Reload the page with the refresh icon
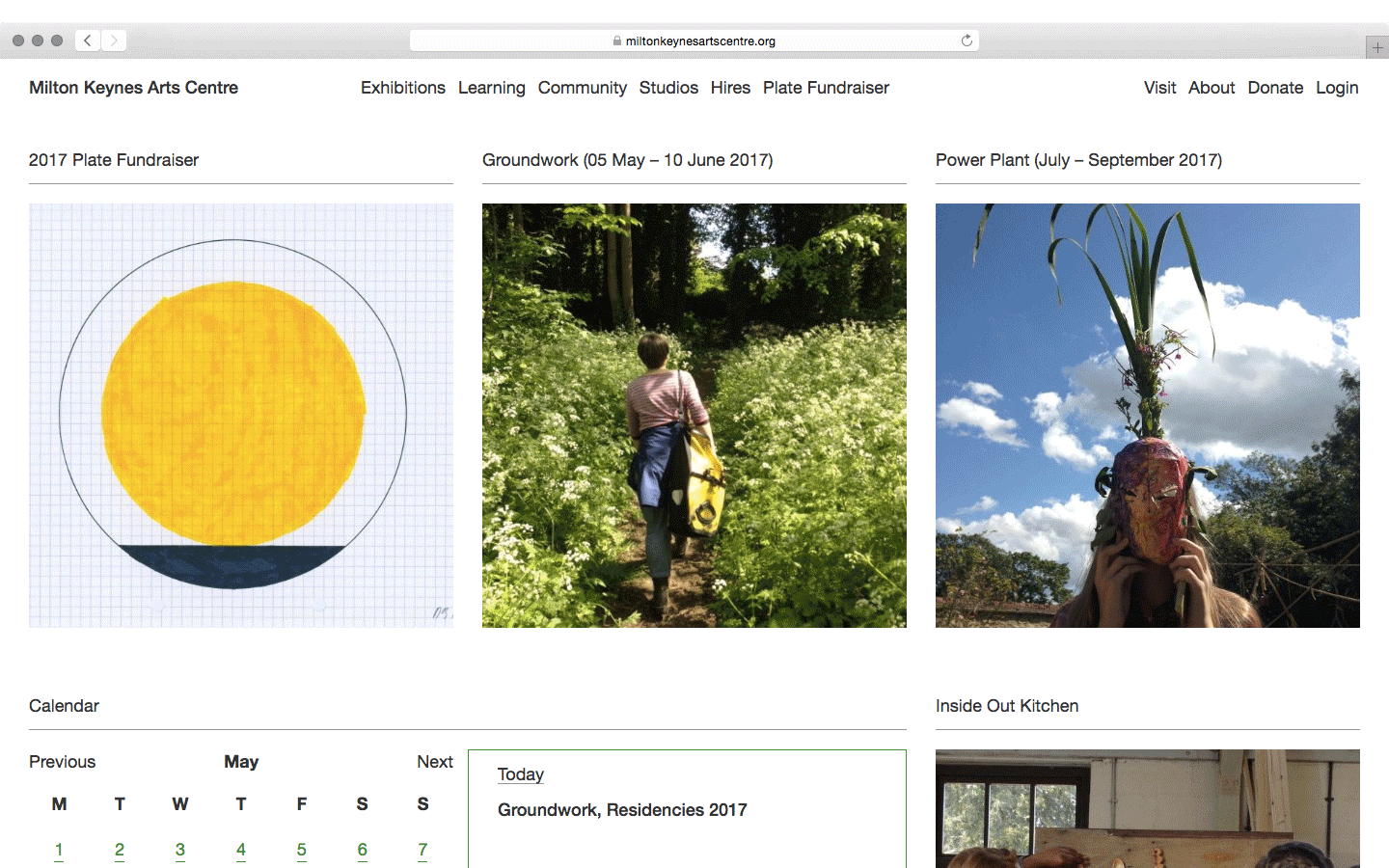 point(967,41)
